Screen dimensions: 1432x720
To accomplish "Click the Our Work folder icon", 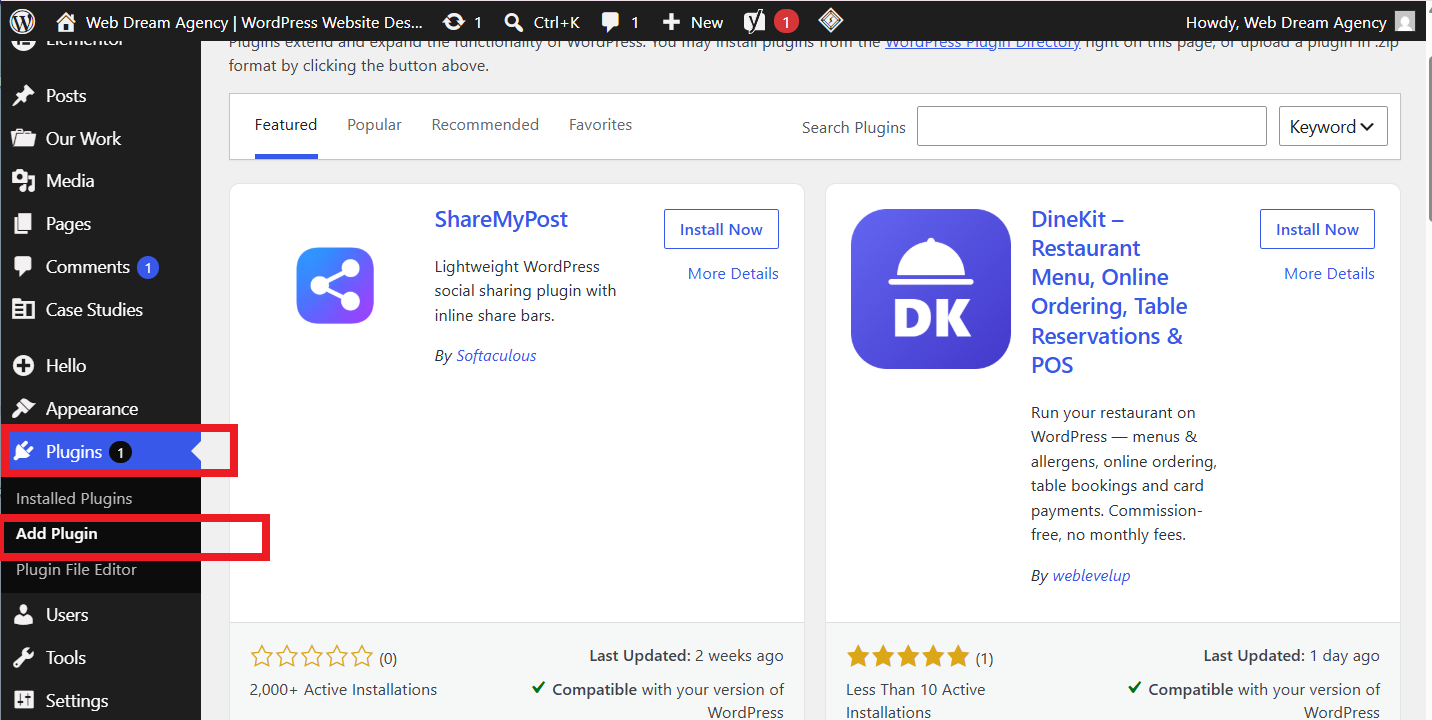I will coord(23,138).
